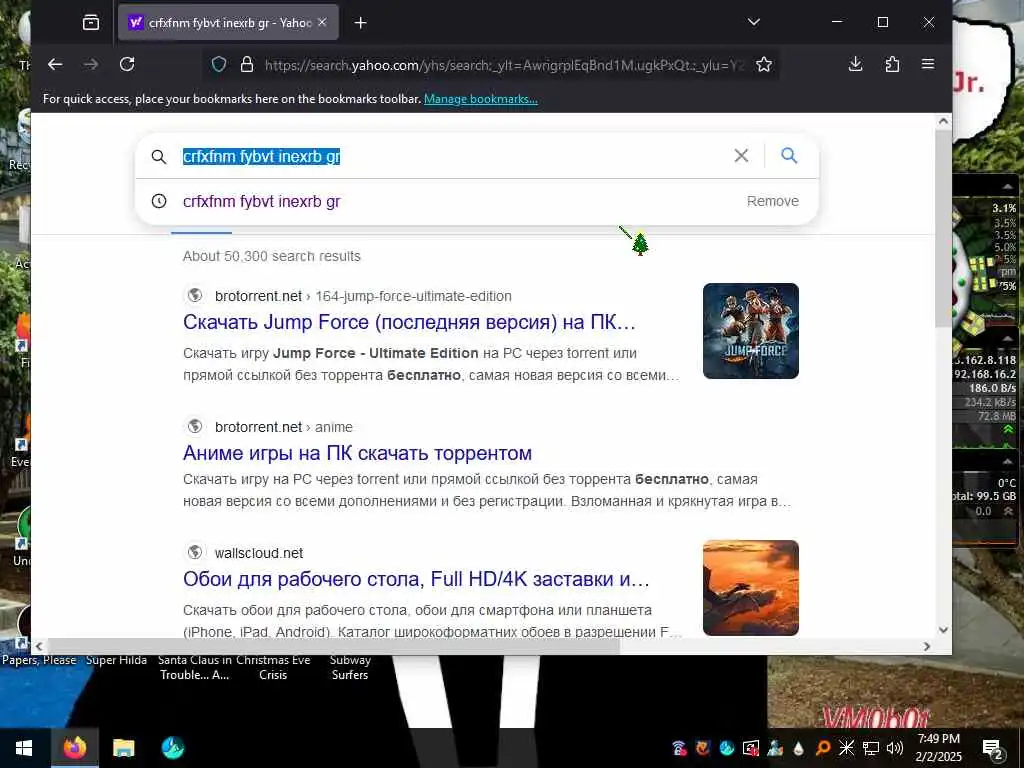Collapse the drive gadget section arrow

pos(1008,462)
